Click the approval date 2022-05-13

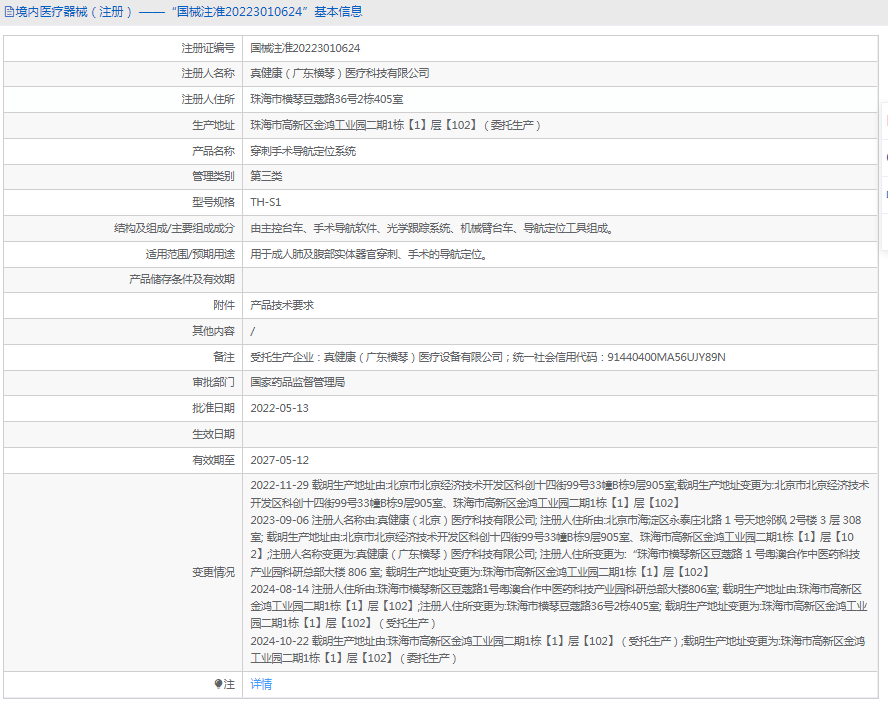[x=280, y=408]
